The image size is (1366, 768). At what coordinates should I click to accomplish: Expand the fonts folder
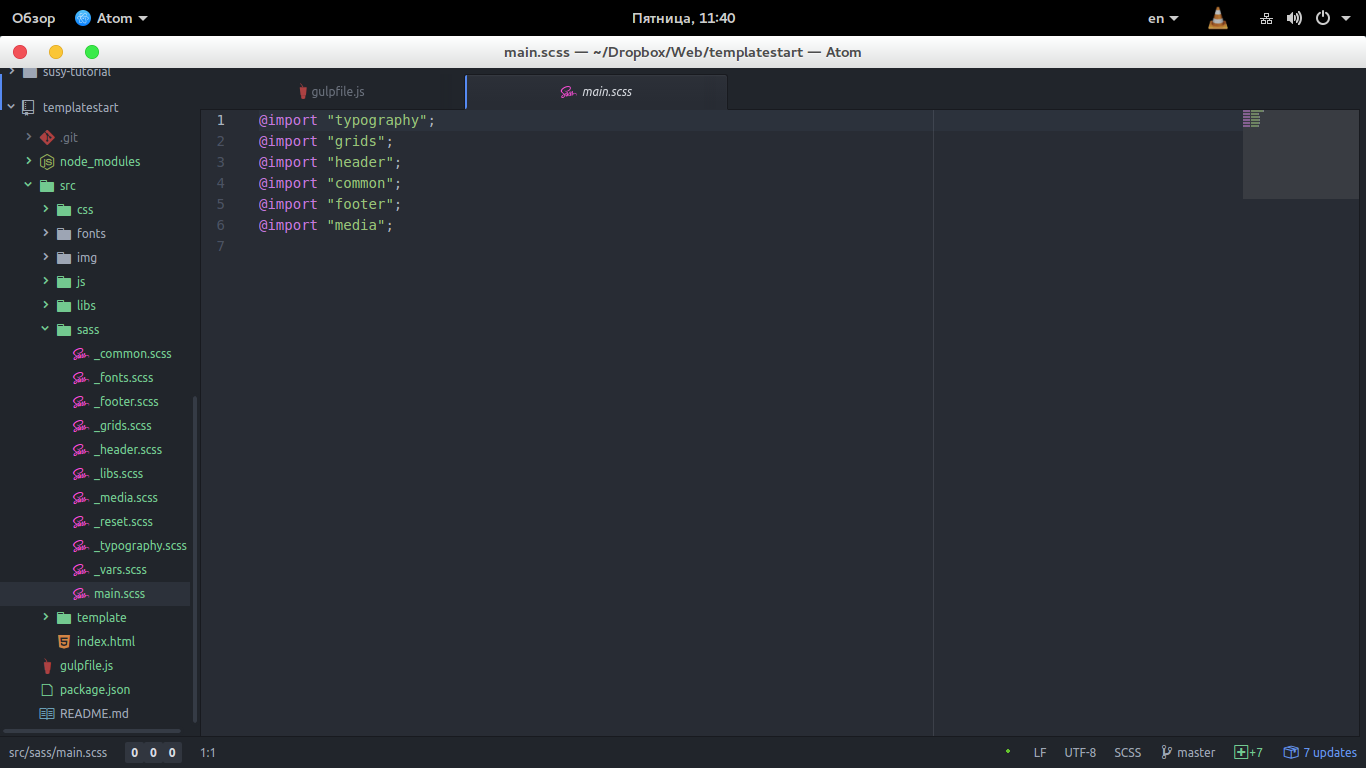pos(45,233)
